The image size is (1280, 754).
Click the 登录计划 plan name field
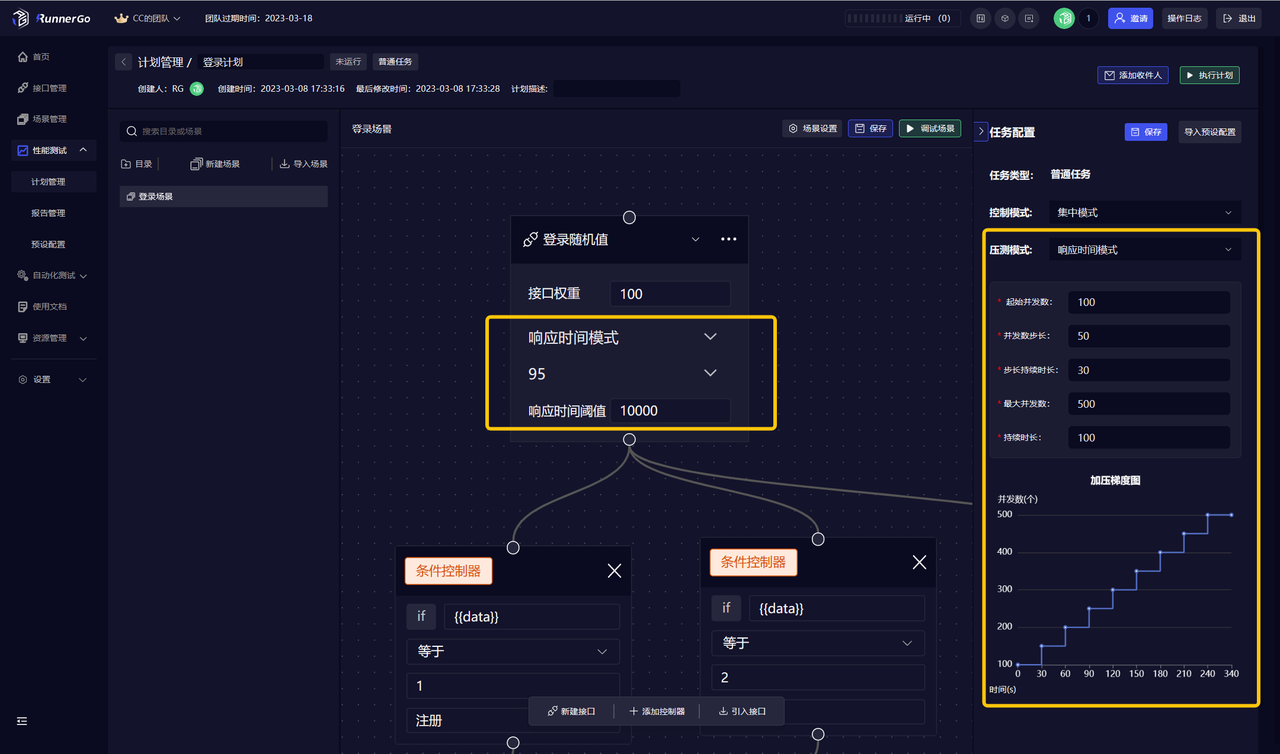(260, 62)
